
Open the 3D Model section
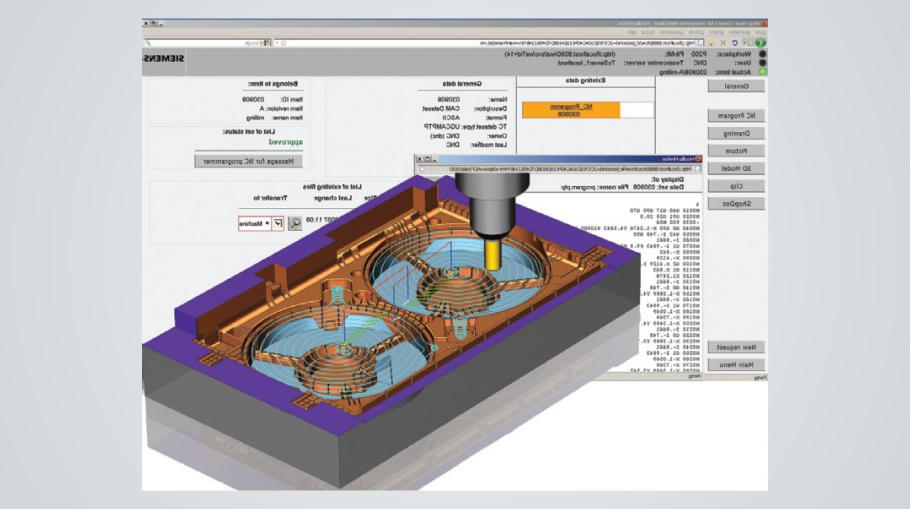(736, 168)
